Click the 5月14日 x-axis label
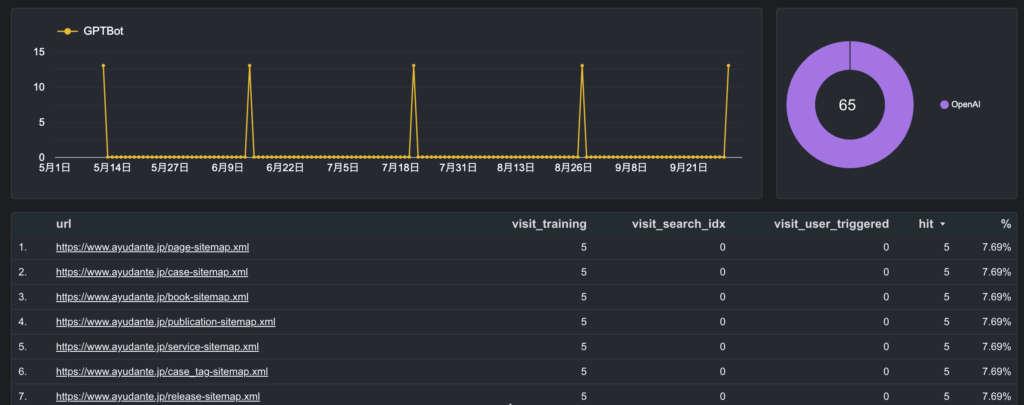Viewport: 1024px width, 405px height. [112, 168]
